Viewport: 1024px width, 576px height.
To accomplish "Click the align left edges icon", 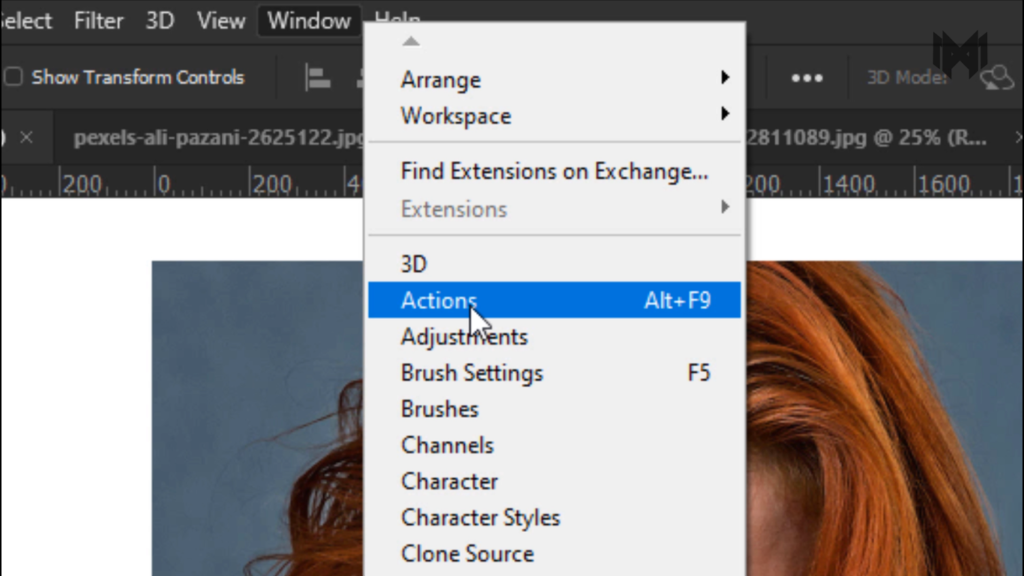I will coord(318,78).
